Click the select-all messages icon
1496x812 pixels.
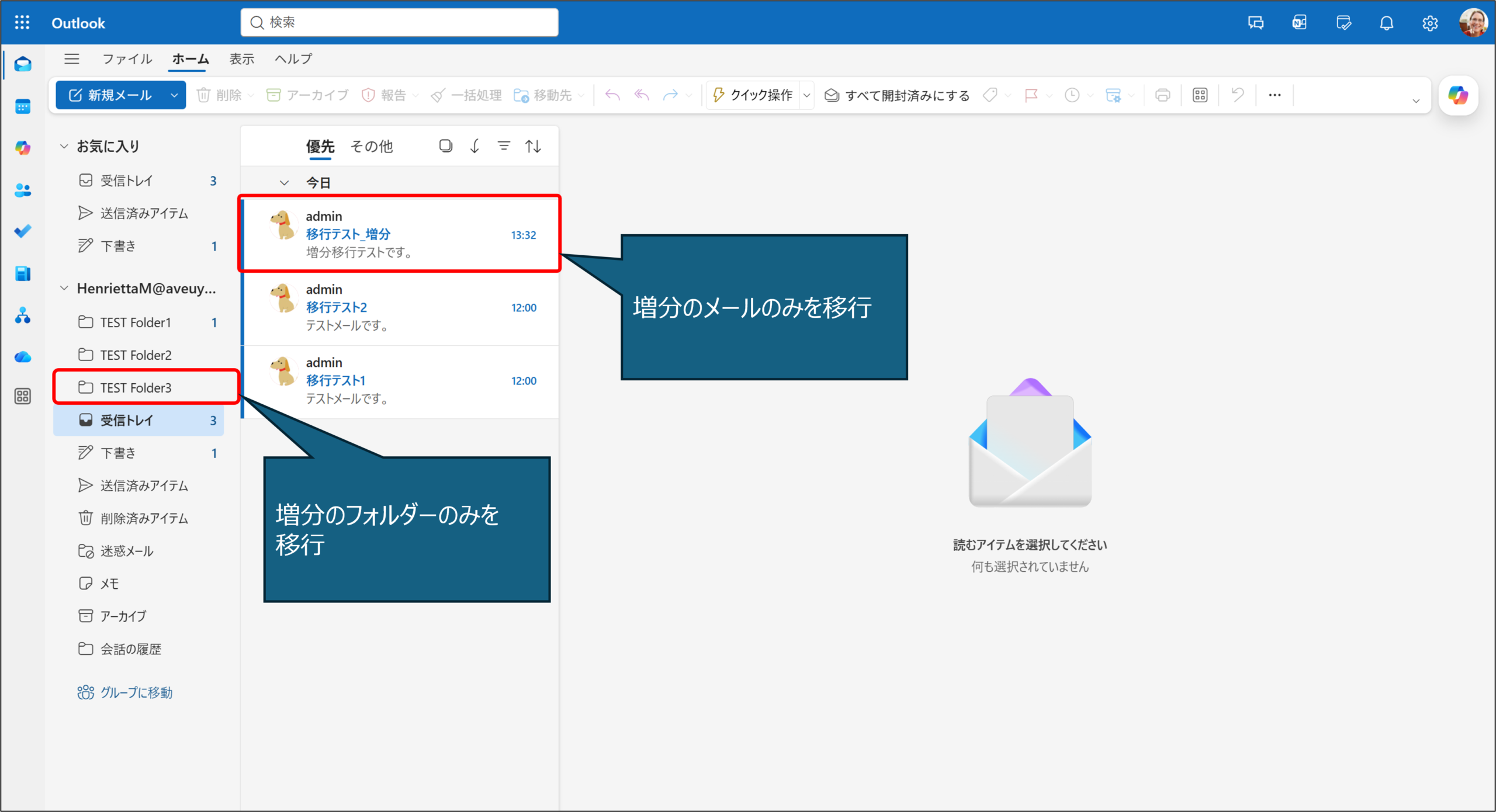click(445, 146)
